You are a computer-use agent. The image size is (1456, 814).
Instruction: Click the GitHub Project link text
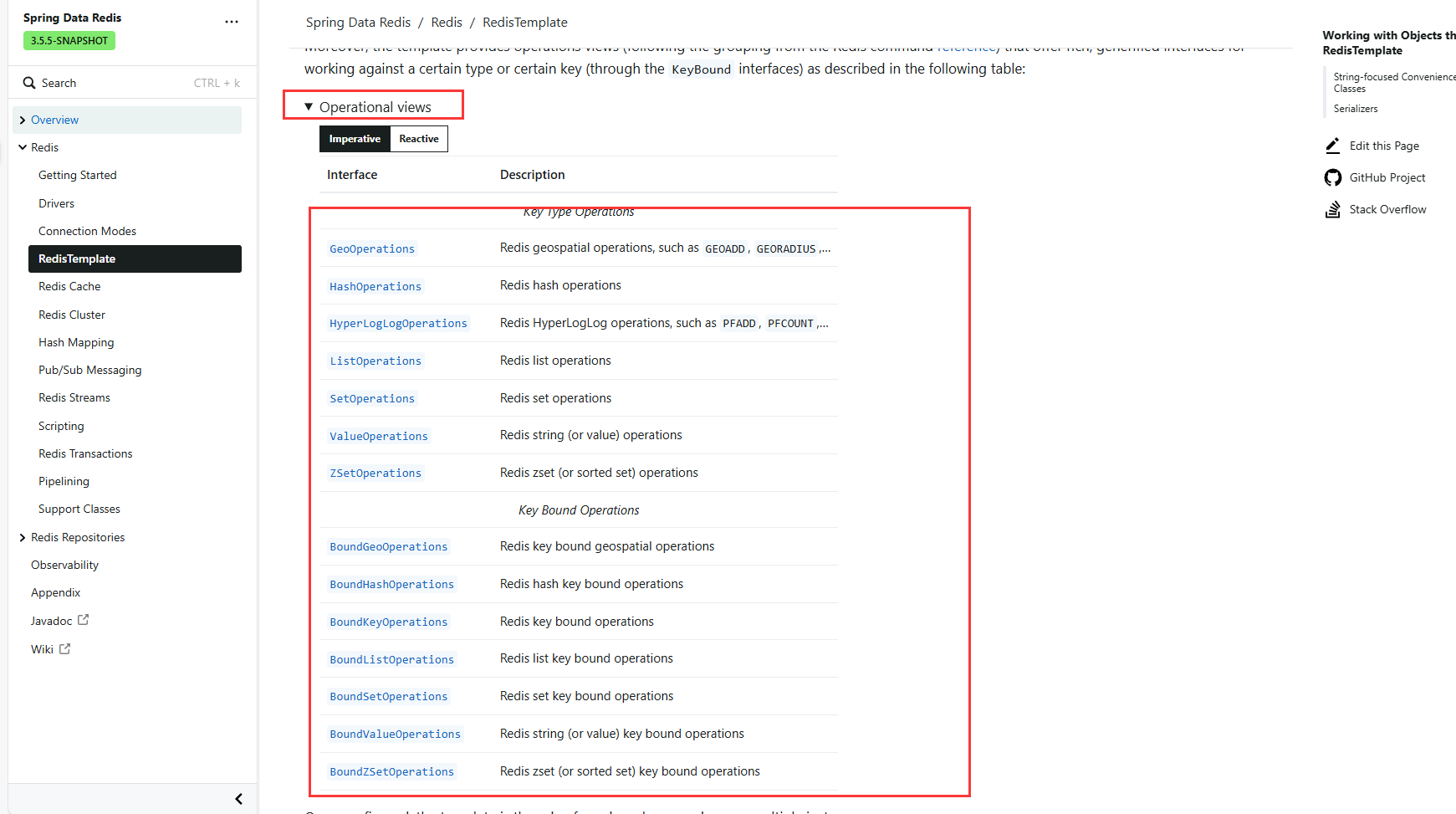click(1387, 177)
